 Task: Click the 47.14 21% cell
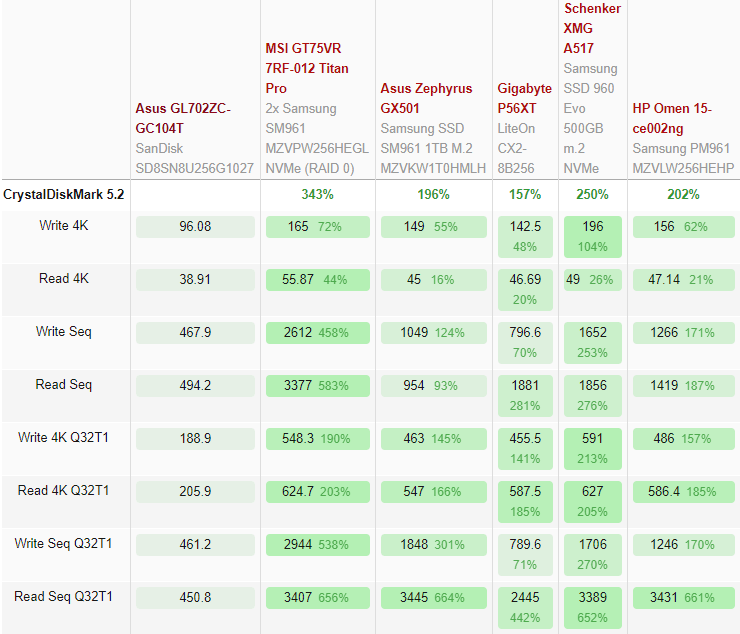click(684, 279)
